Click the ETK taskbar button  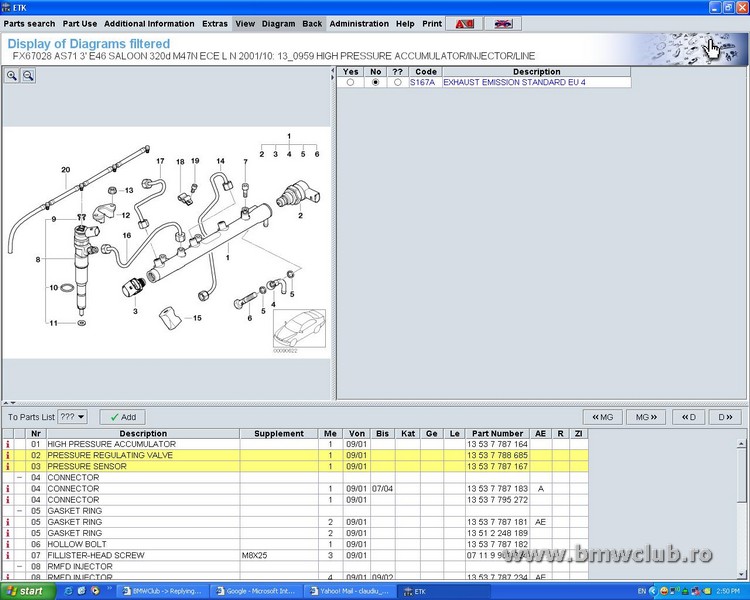[x=444, y=591]
